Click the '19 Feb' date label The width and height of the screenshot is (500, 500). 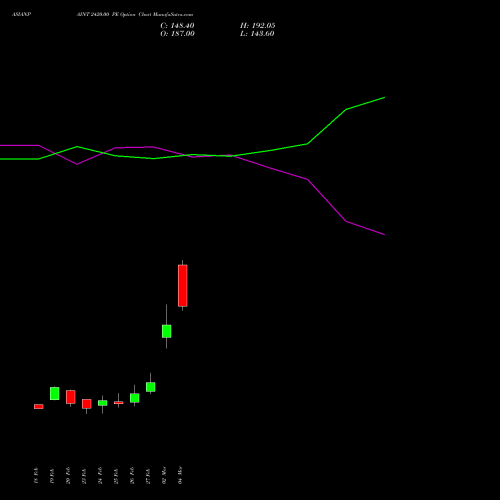(x=52, y=476)
